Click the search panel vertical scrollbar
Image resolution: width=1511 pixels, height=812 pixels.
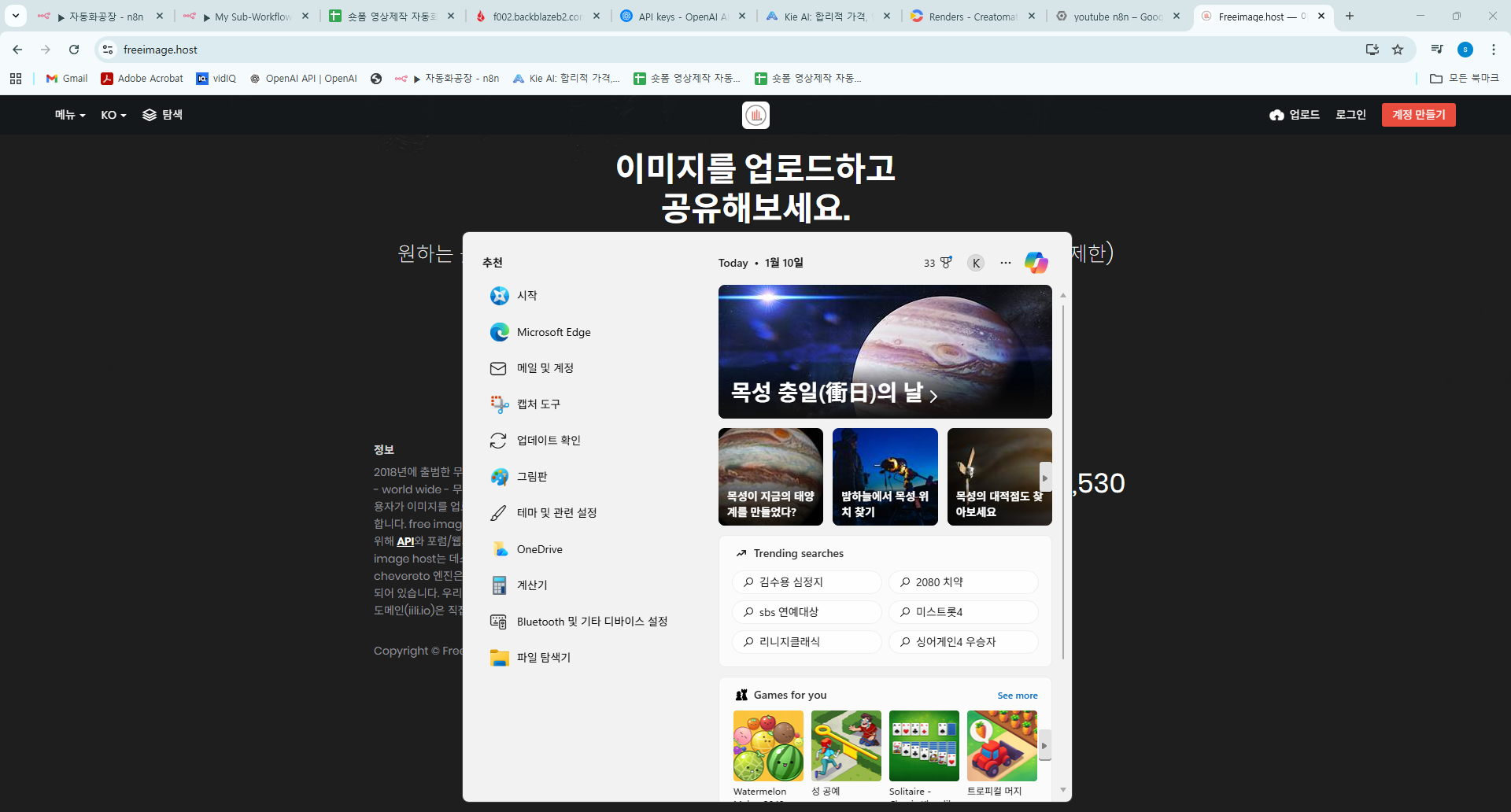[1063, 482]
